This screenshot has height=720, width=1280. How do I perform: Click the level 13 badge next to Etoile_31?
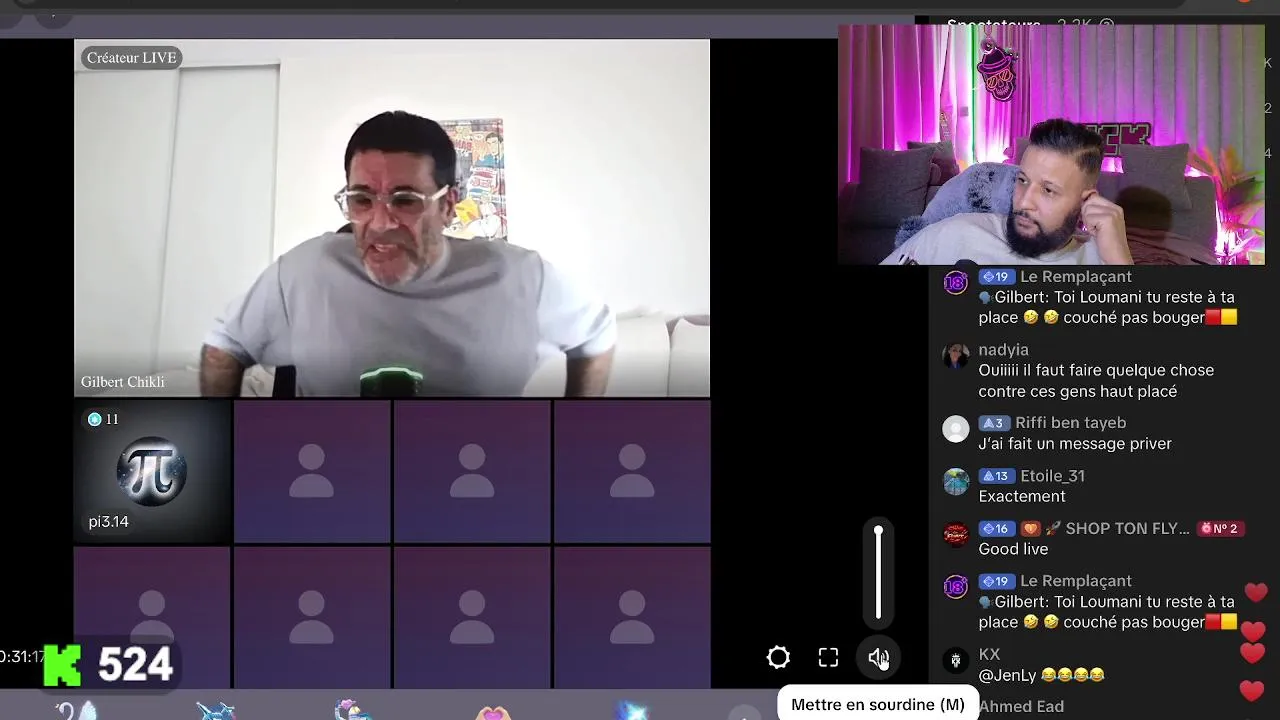pyautogui.click(x=996, y=476)
